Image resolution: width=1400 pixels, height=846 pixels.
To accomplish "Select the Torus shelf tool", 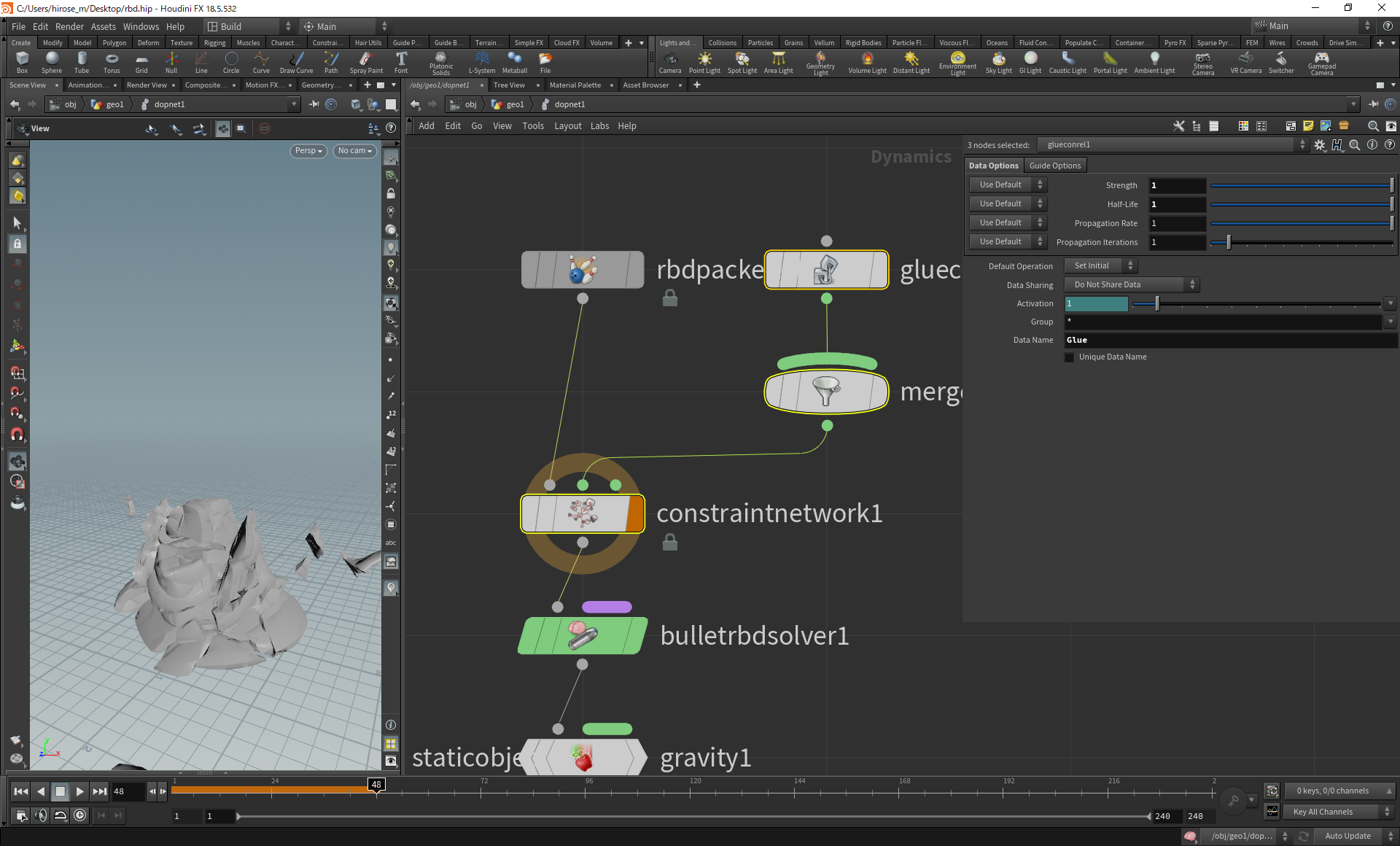I will 112,63.
